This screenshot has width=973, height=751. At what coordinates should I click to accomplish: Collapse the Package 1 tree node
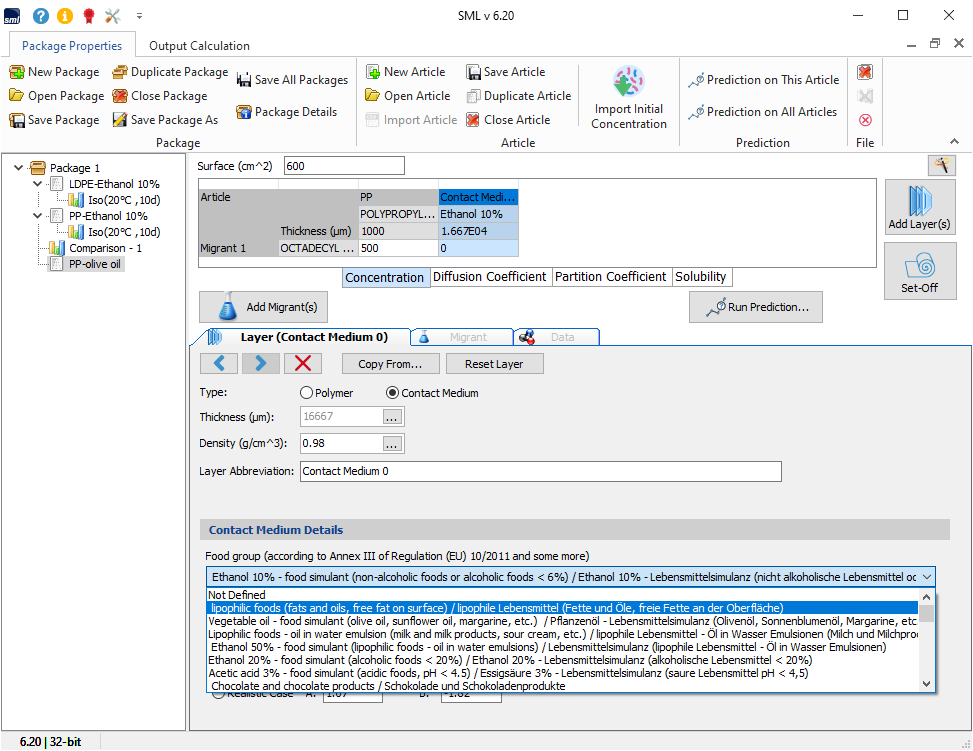pyautogui.click(x=19, y=168)
